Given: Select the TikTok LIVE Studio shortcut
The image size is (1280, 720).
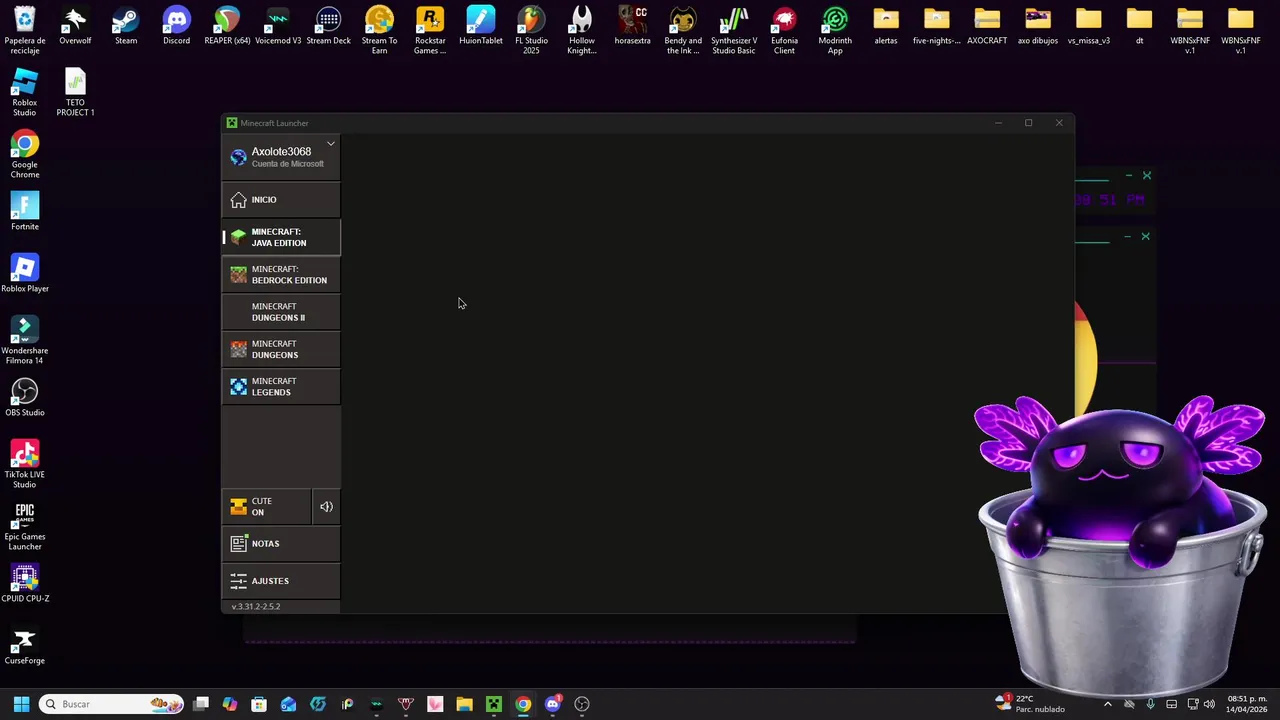Looking at the screenshot, I should click(25, 465).
